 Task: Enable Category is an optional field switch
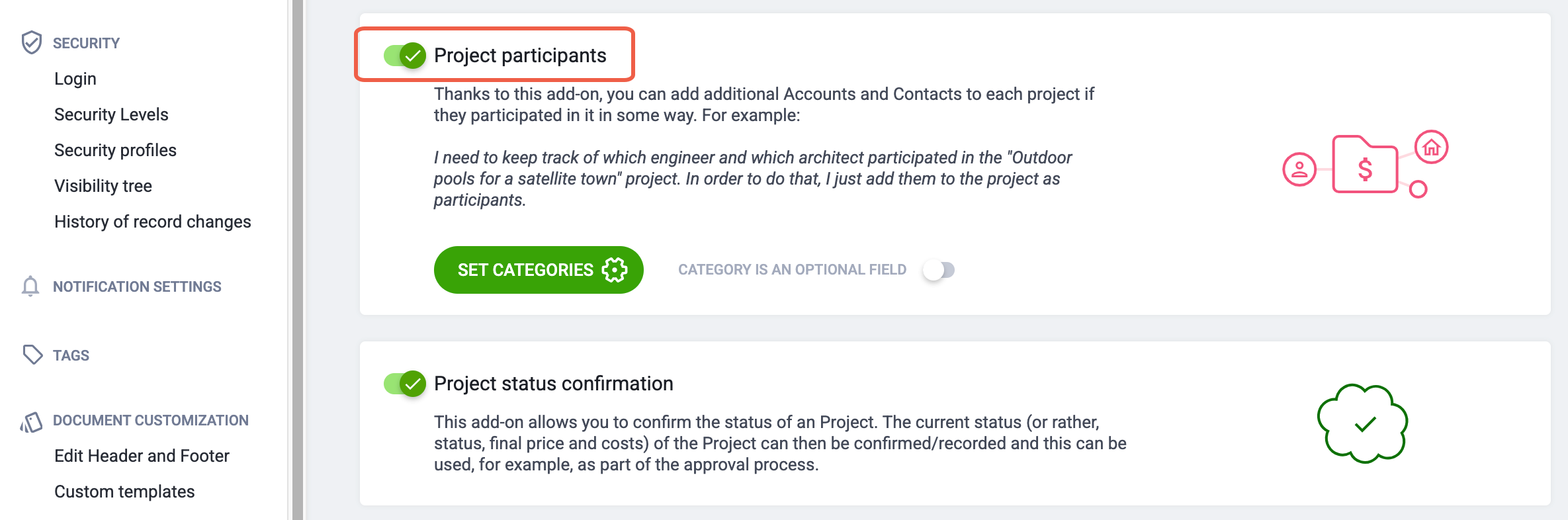pos(938,270)
